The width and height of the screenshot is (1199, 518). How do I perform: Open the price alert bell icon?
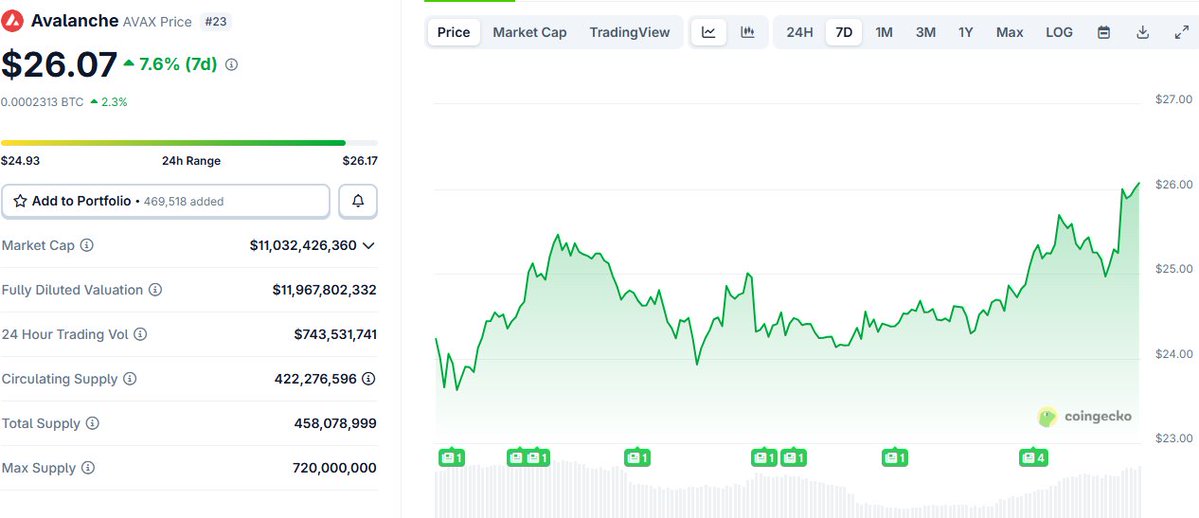358,201
